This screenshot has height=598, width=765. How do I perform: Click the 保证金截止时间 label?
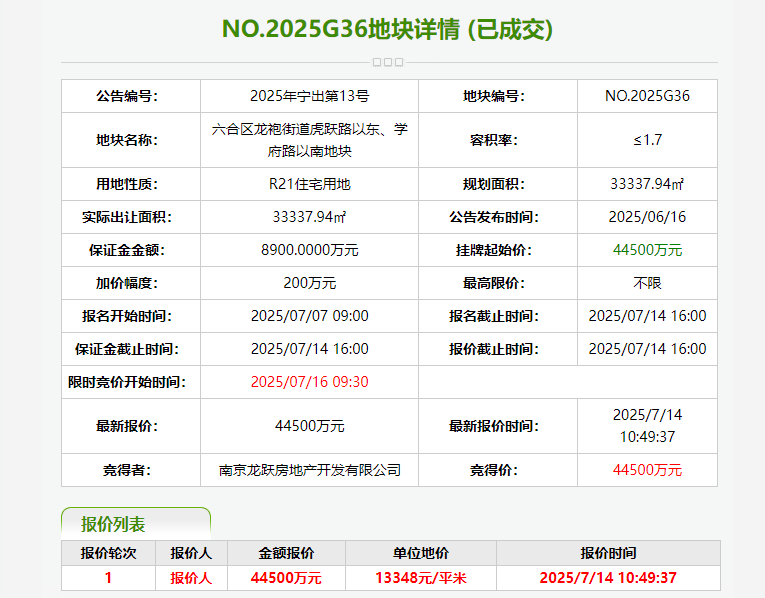click(x=127, y=349)
